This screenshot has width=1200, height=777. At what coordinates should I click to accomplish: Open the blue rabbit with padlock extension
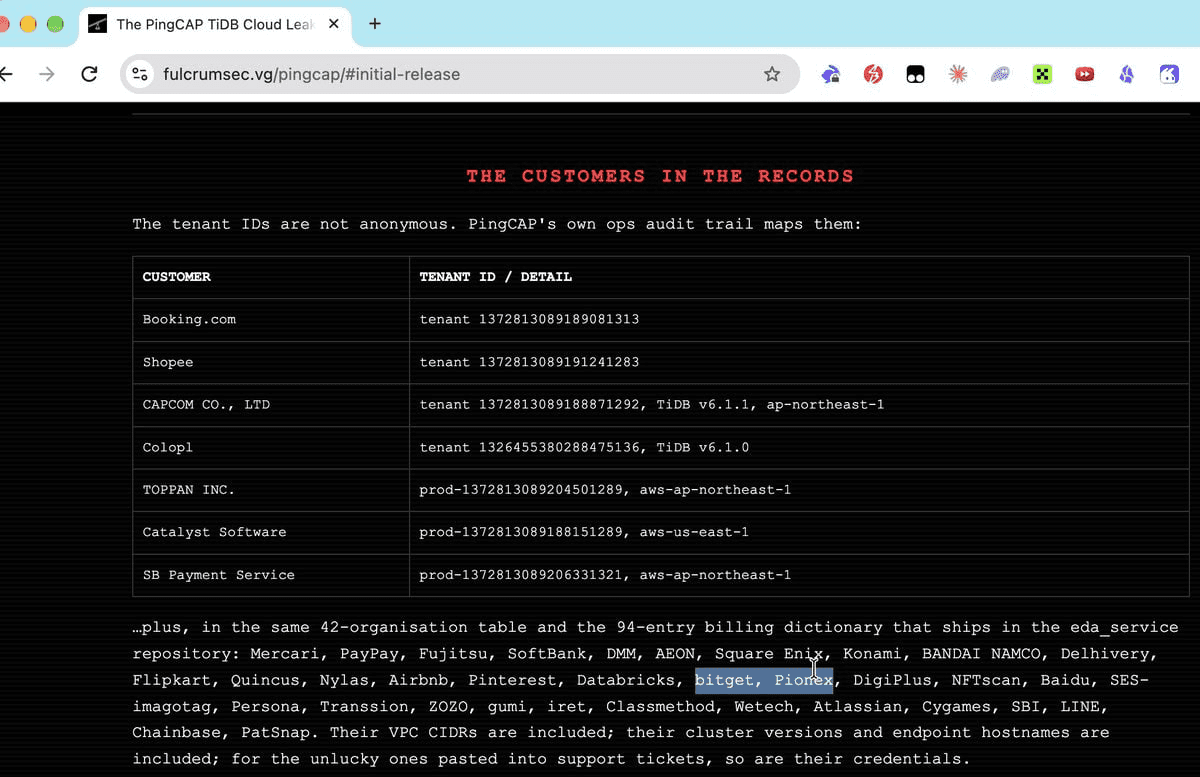[831, 74]
